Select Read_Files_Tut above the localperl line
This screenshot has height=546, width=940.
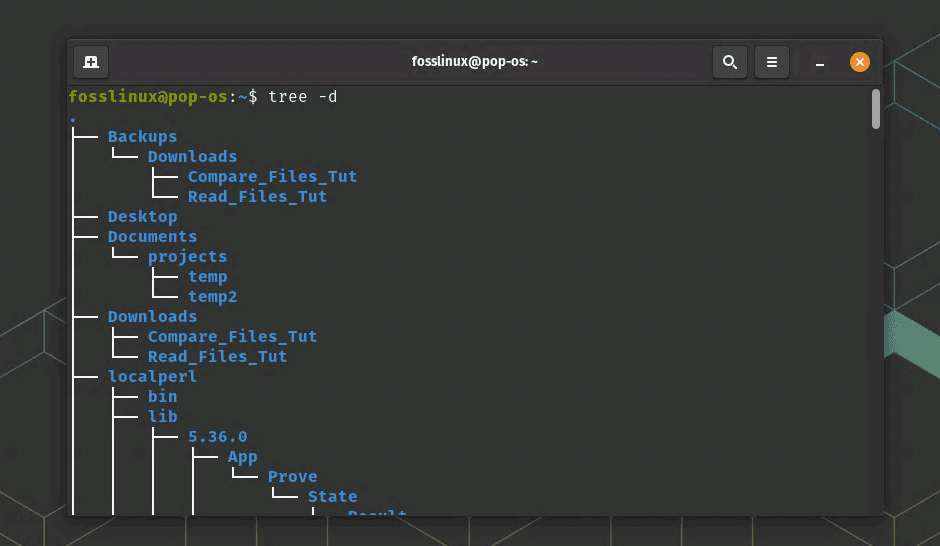(x=217, y=357)
